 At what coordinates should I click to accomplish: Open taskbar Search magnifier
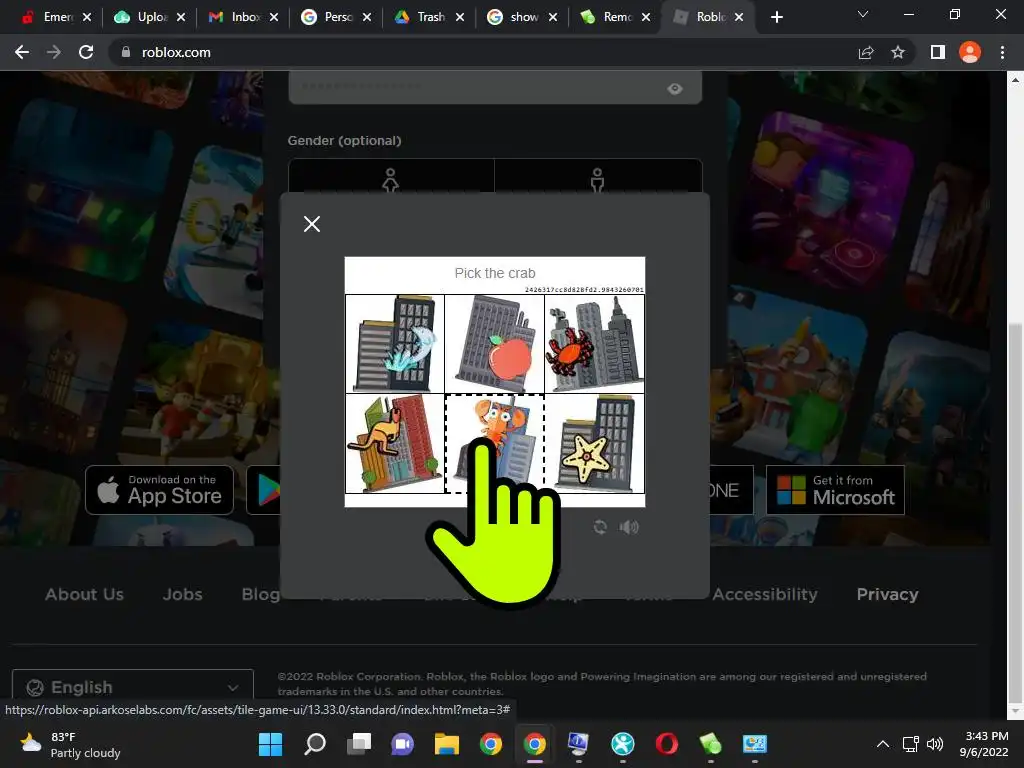(315, 744)
